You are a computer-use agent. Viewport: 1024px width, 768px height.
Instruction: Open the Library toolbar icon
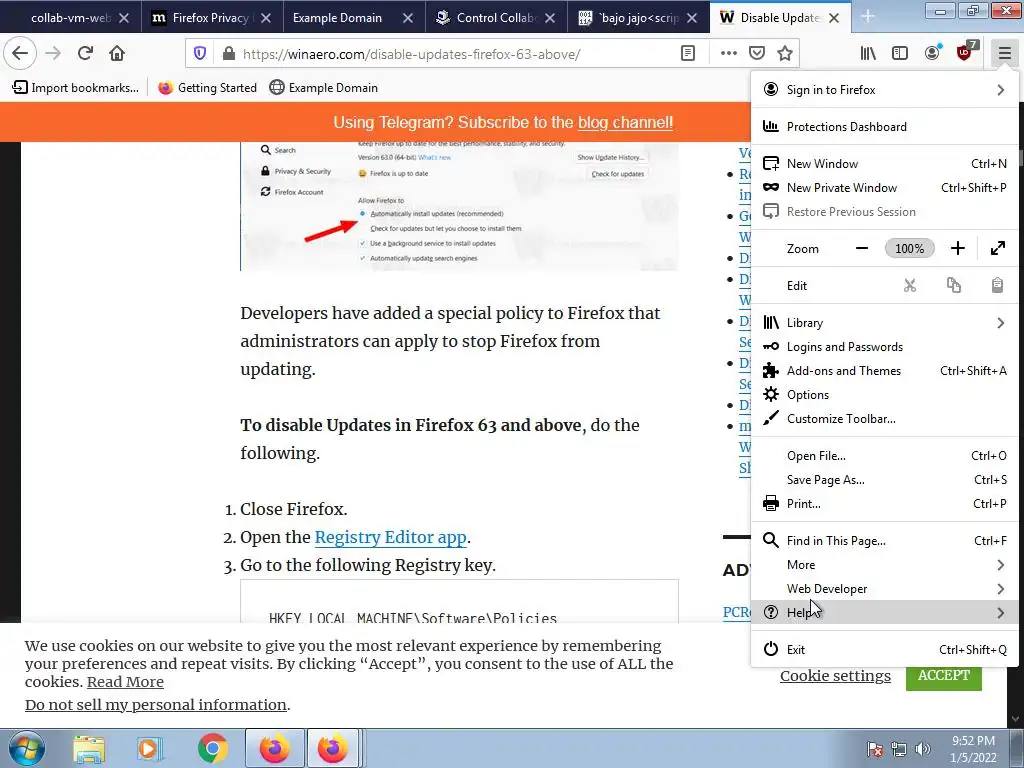868,54
